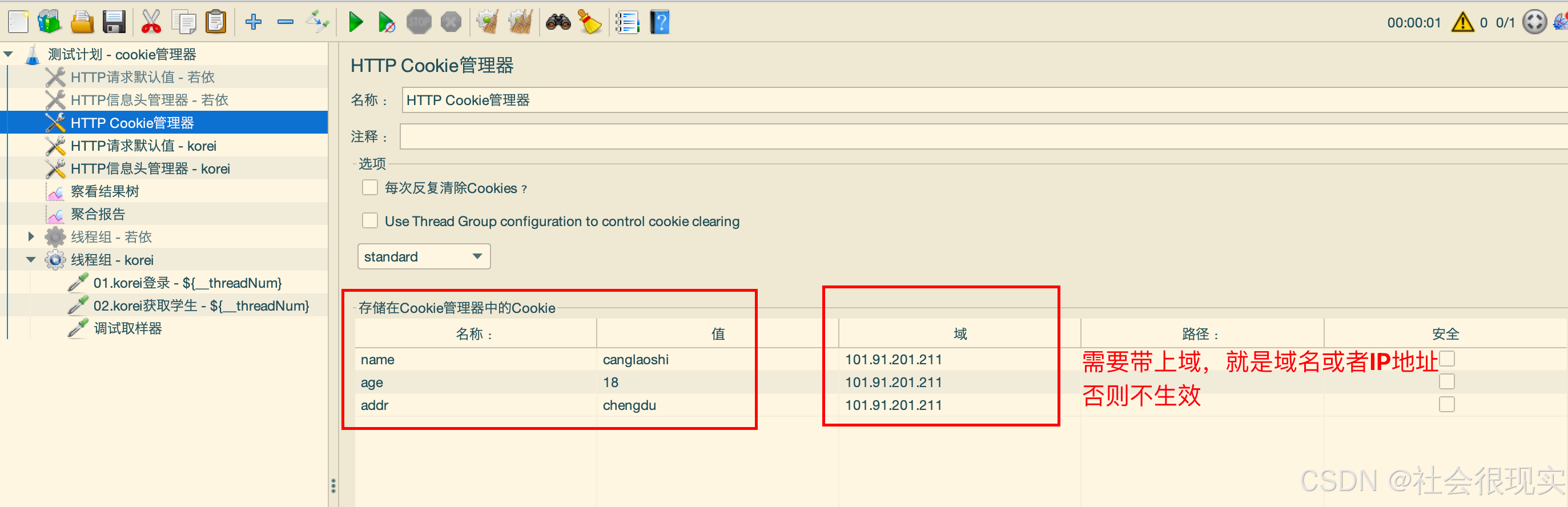This screenshot has width=1568, height=507.
Task: Open the 察看结果树 listener
Action: coord(104,191)
